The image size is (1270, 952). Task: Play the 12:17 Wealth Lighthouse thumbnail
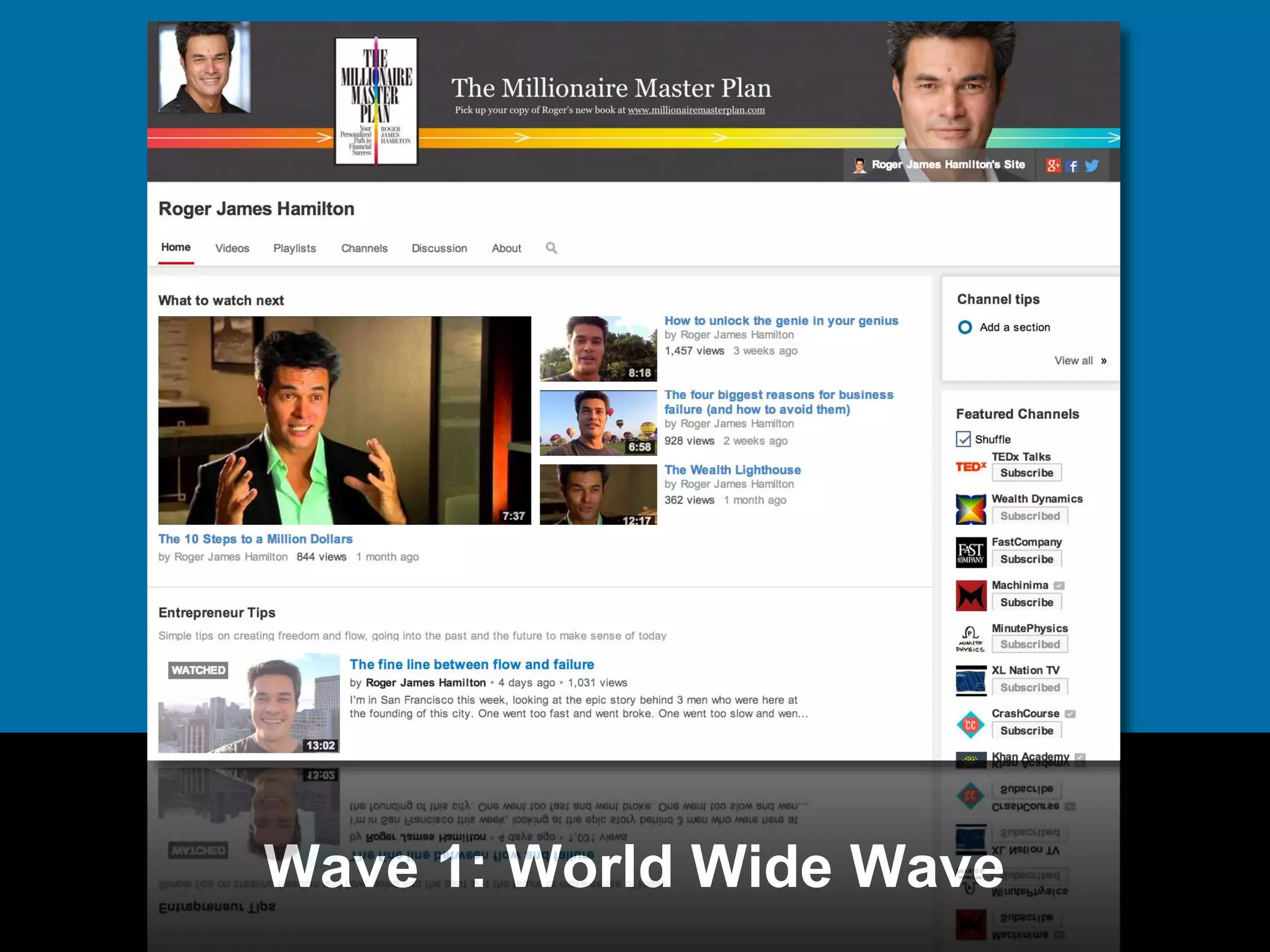(x=598, y=495)
